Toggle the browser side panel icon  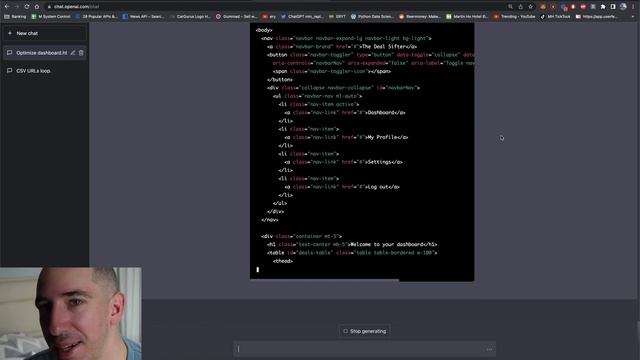(613, 7)
